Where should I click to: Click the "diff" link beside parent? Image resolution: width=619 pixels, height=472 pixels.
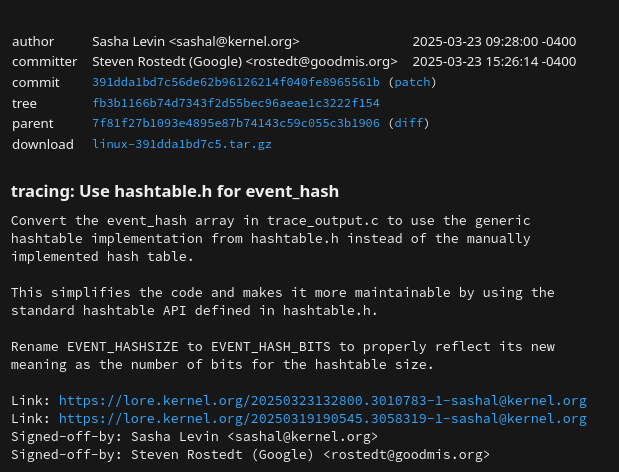tap(408, 124)
